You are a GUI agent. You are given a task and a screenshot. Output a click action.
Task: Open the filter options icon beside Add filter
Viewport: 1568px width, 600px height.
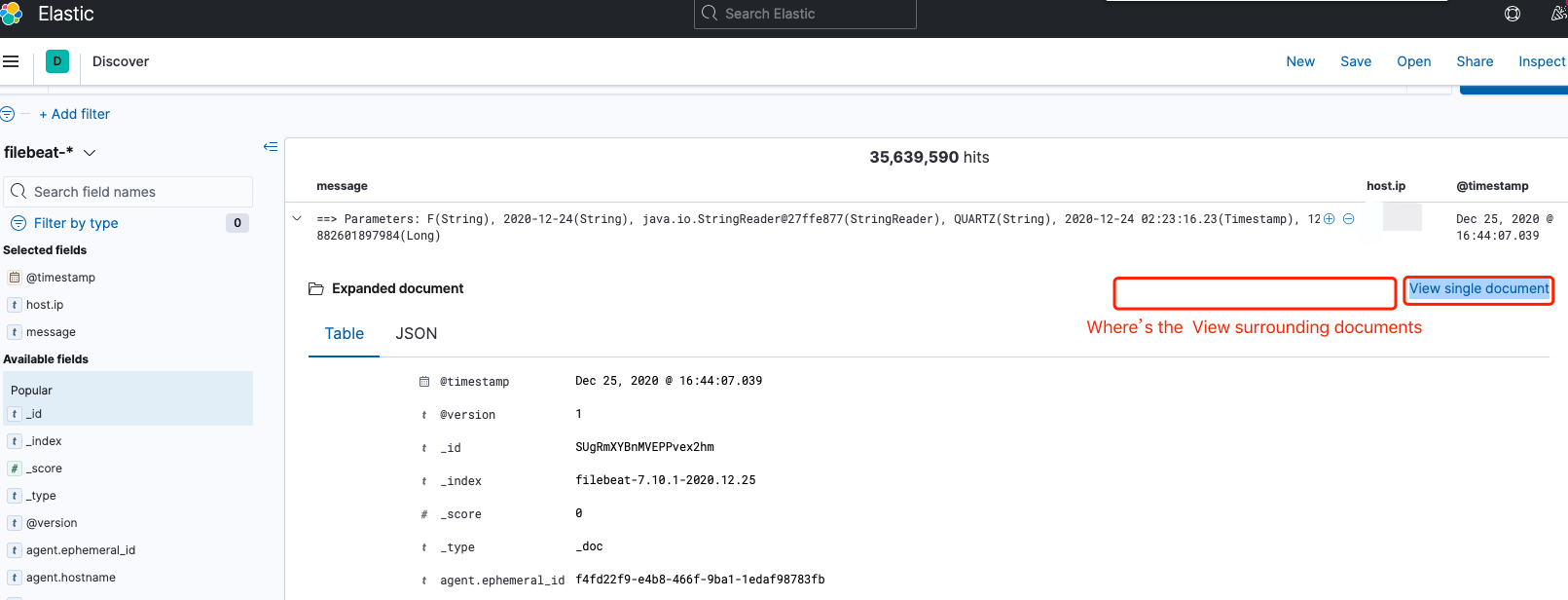(8, 114)
